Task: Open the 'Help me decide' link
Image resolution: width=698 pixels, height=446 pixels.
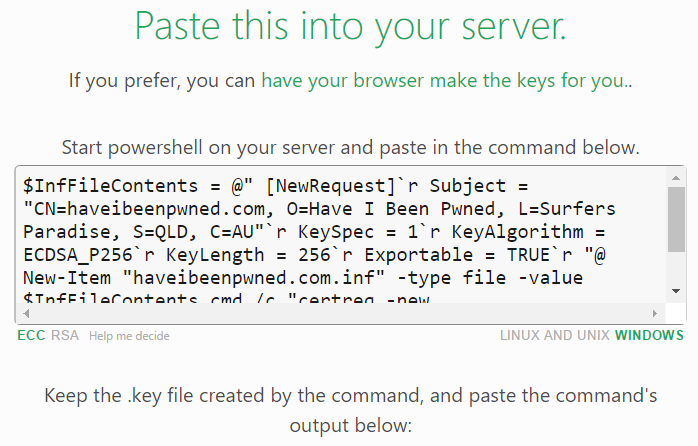Action: [x=129, y=336]
